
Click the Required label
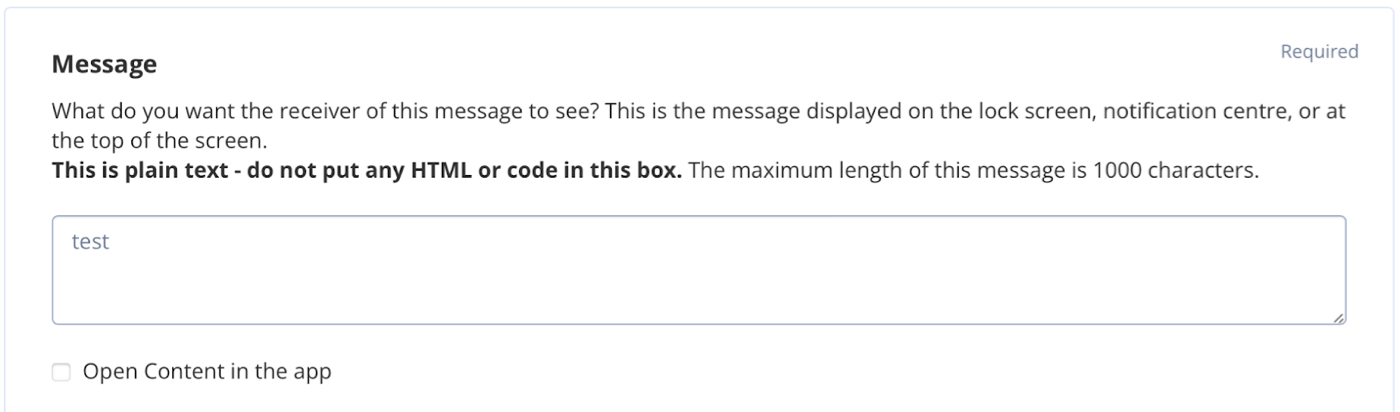(x=1320, y=51)
